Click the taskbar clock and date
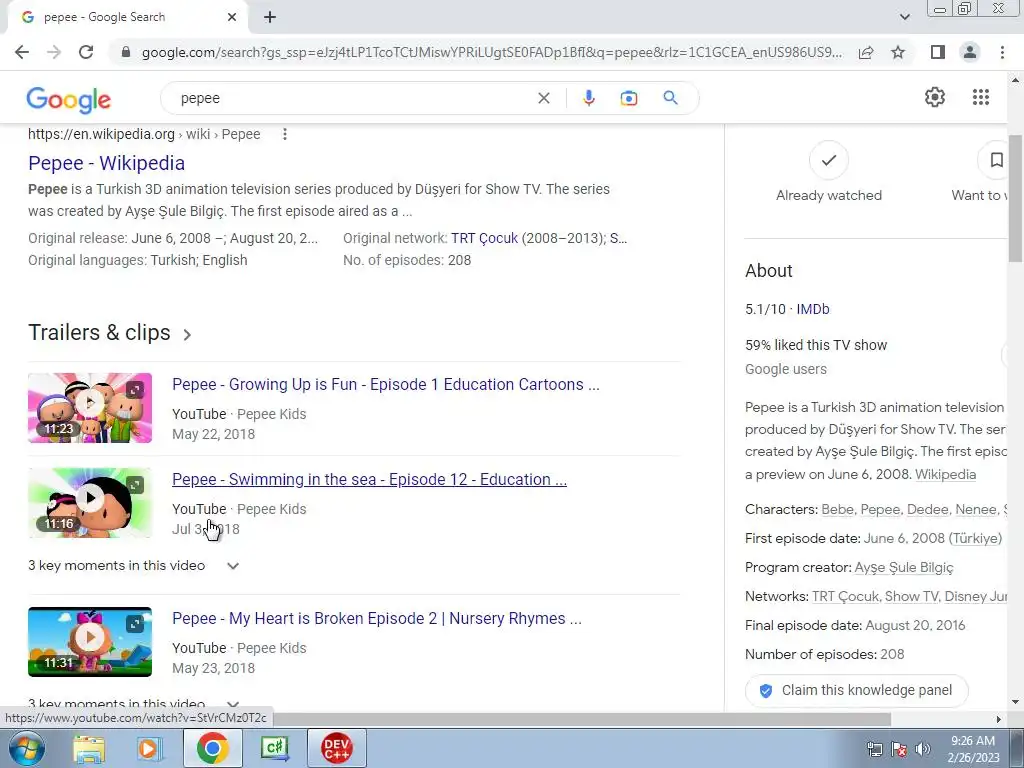 pyautogui.click(x=973, y=749)
